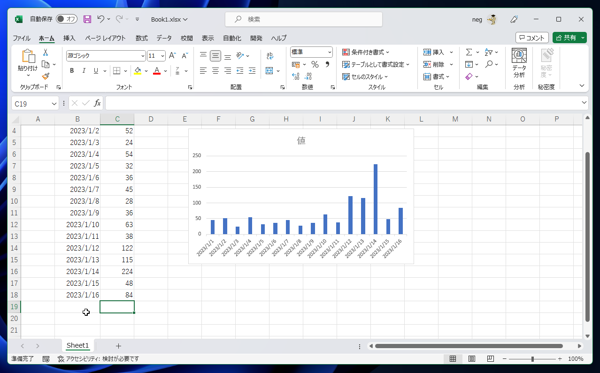Apply comma style format
Image resolution: width=600 pixels, height=373 pixels.
tap(327, 65)
